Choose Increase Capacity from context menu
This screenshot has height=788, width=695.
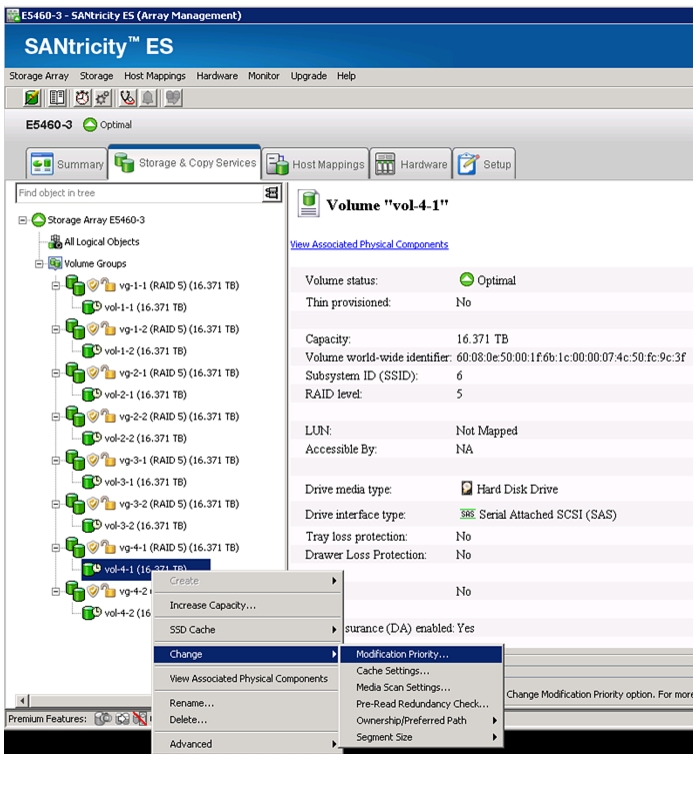247,605
